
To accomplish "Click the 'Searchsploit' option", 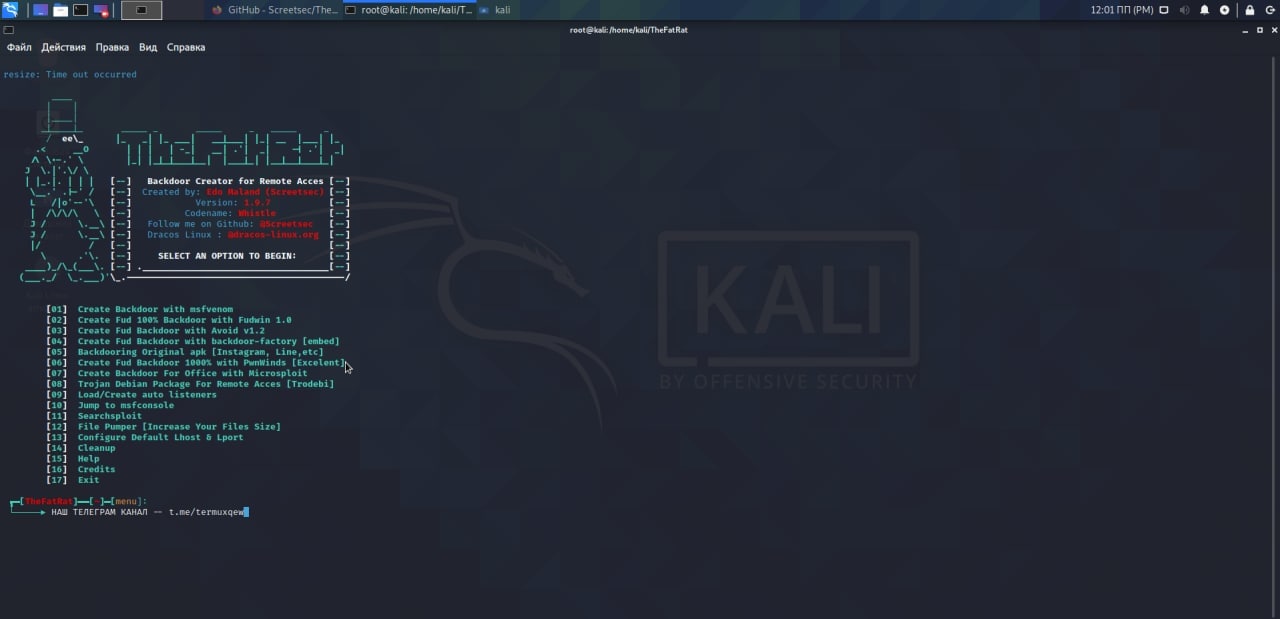I will tap(110, 416).
